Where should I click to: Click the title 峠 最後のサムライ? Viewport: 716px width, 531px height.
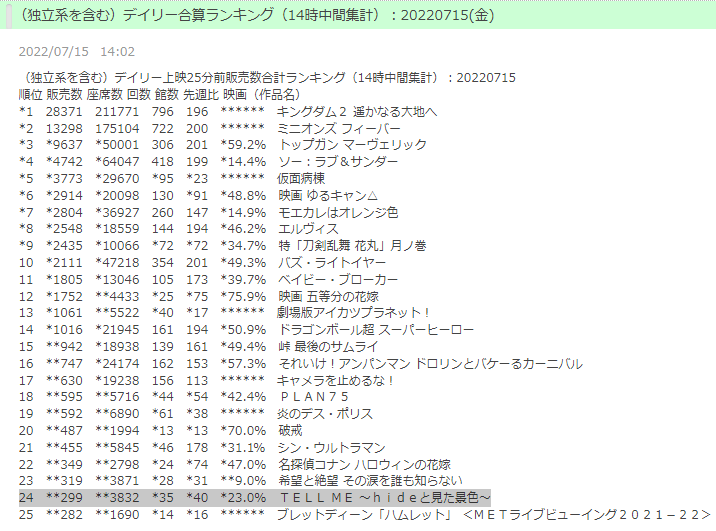328,347
